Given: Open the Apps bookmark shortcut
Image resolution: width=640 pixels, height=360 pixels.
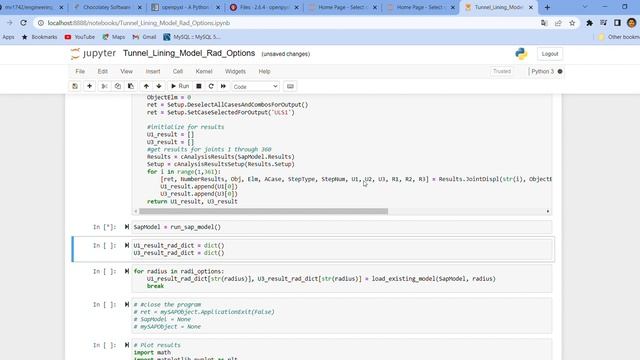Looking at the screenshot, I should [8, 37].
